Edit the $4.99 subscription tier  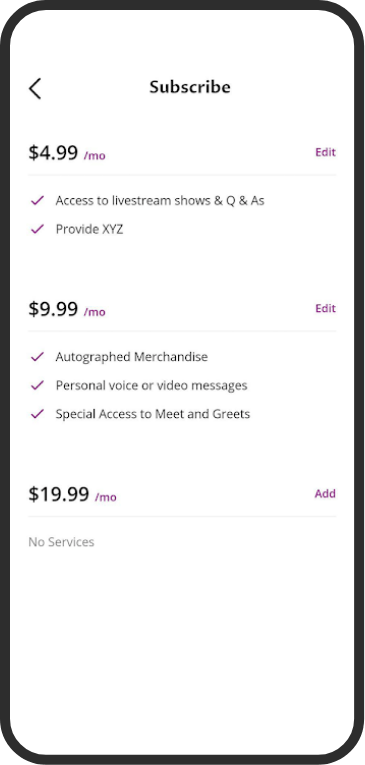(x=325, y=152)
